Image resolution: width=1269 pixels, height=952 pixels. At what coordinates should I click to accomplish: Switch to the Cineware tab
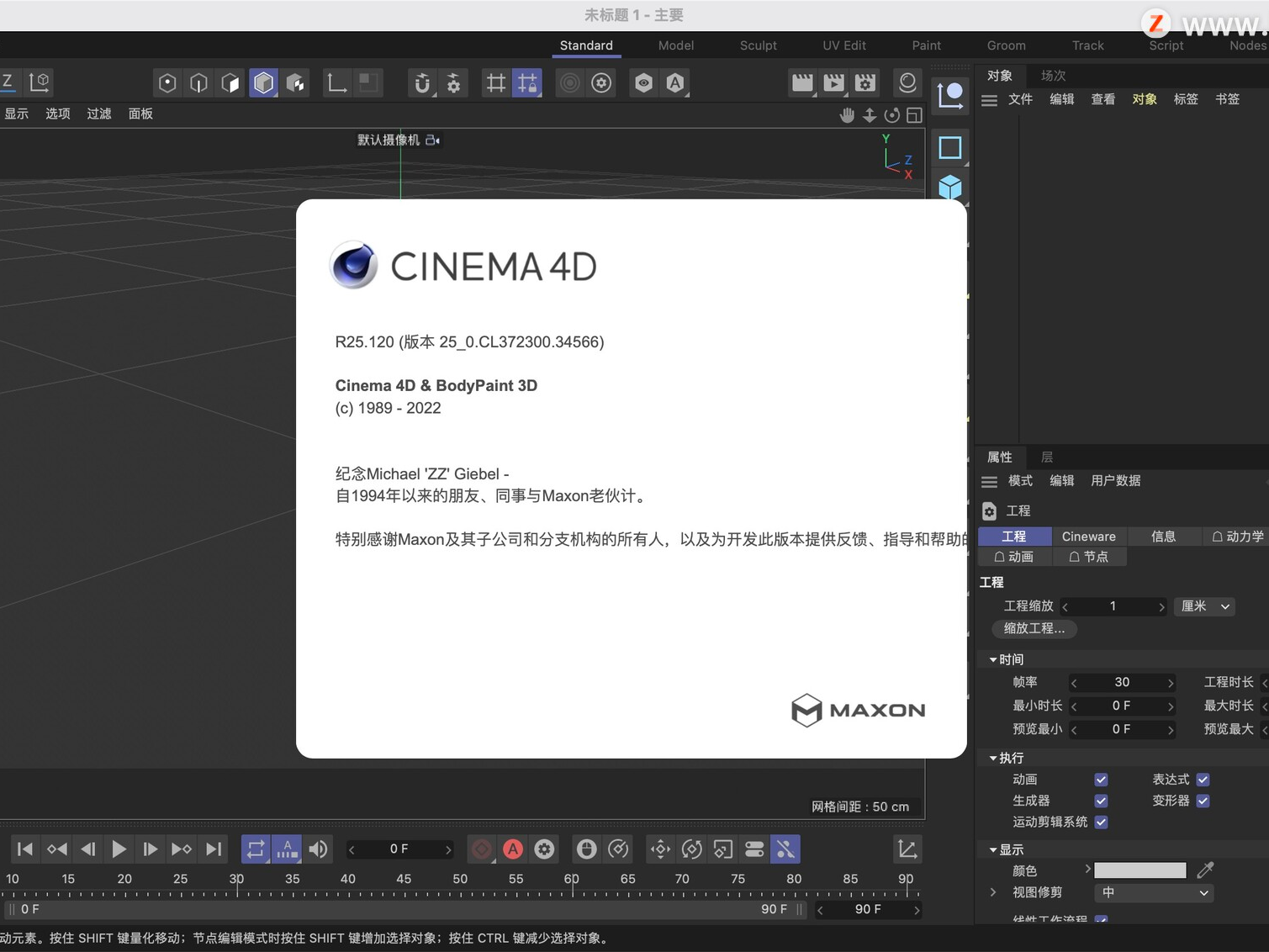(1089, 536)
